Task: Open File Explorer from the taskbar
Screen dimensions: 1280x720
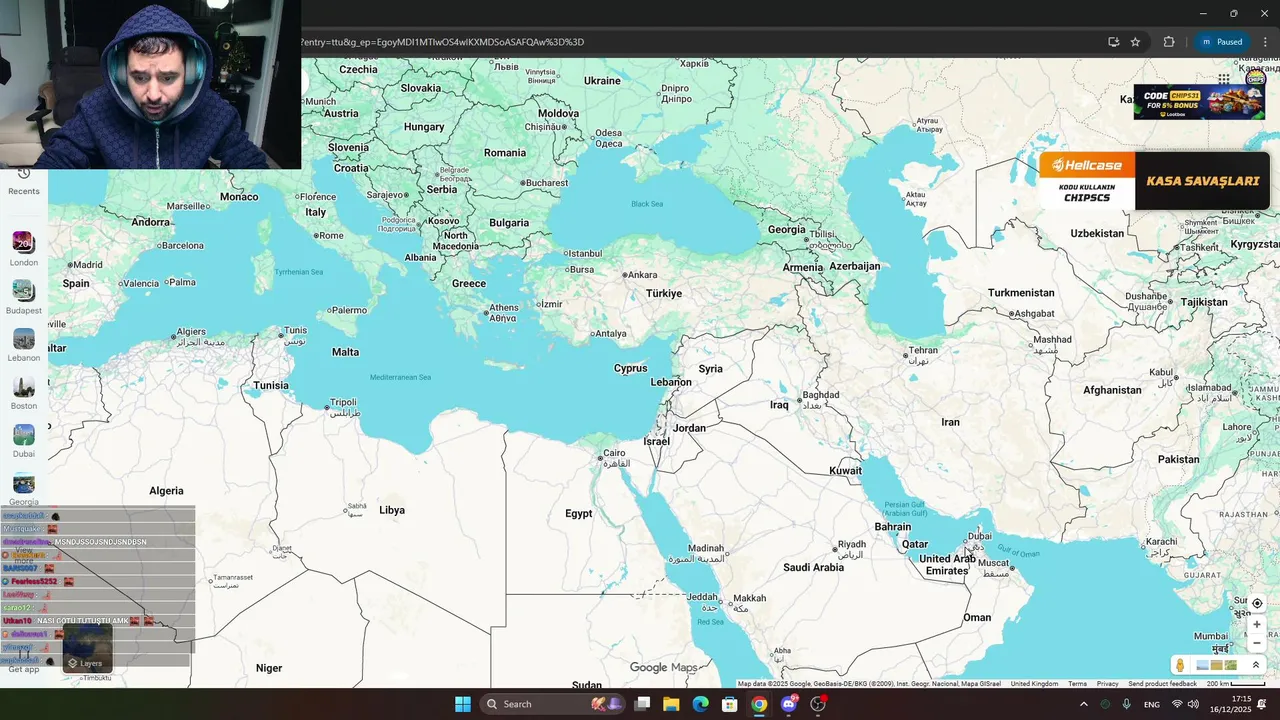Action: coord(671,704)
